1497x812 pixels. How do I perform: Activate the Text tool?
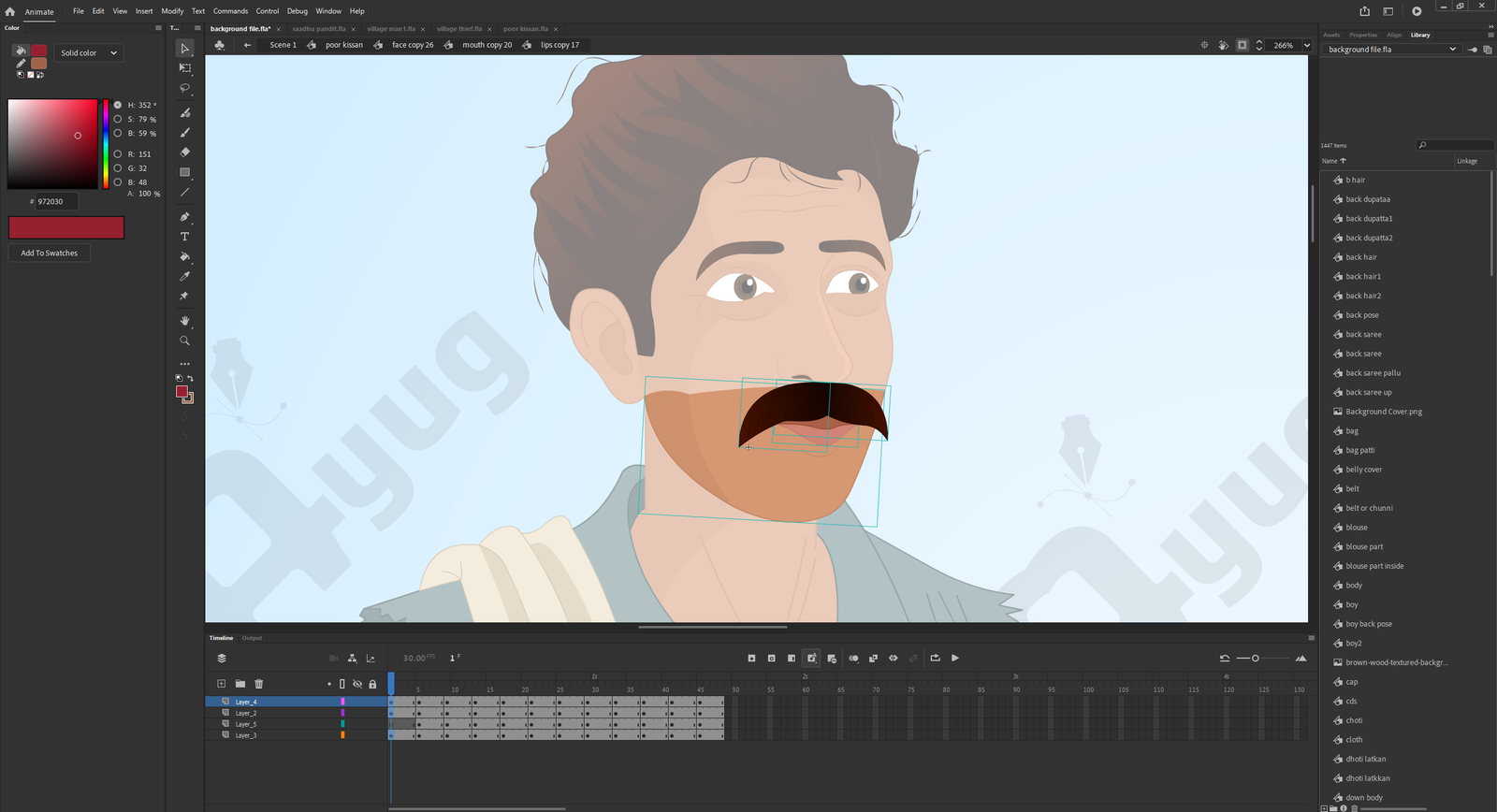pyautogui.click(x=184, y=237)
